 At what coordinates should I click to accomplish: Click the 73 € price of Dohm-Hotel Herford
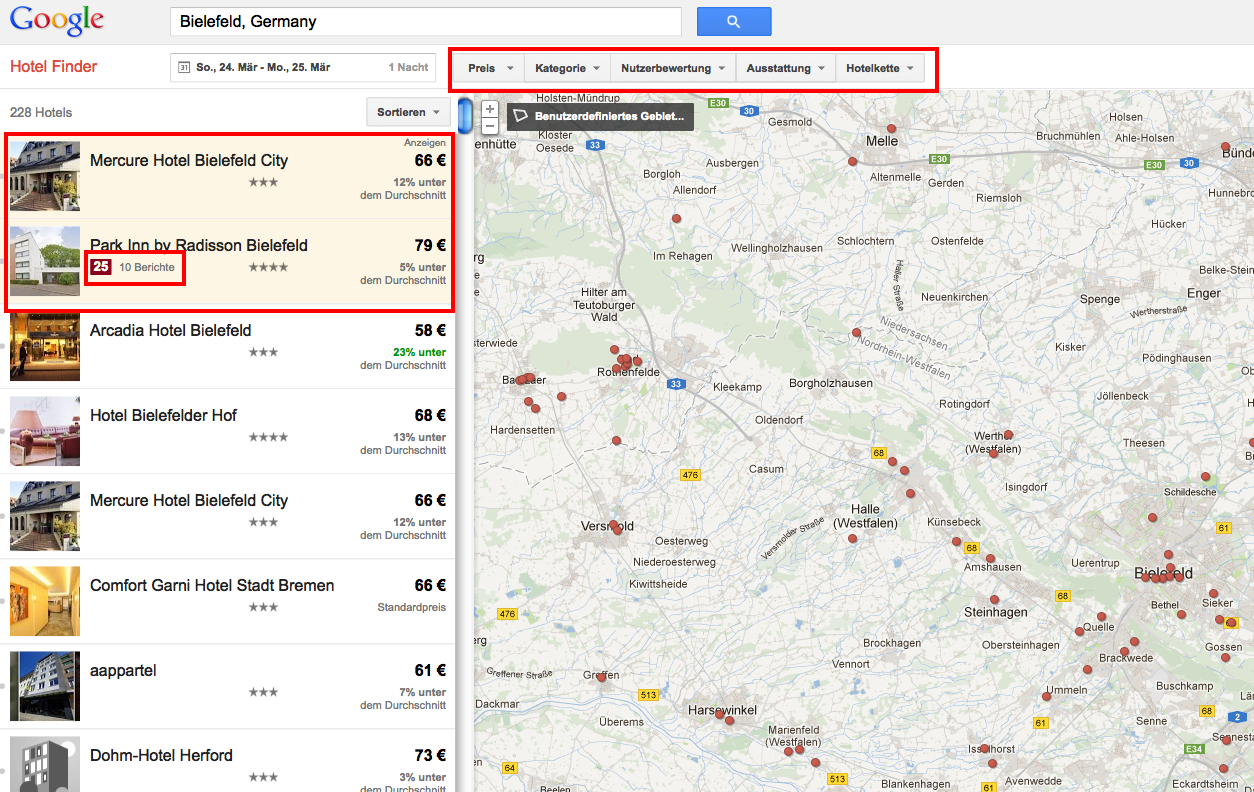(x=430, y=755)
